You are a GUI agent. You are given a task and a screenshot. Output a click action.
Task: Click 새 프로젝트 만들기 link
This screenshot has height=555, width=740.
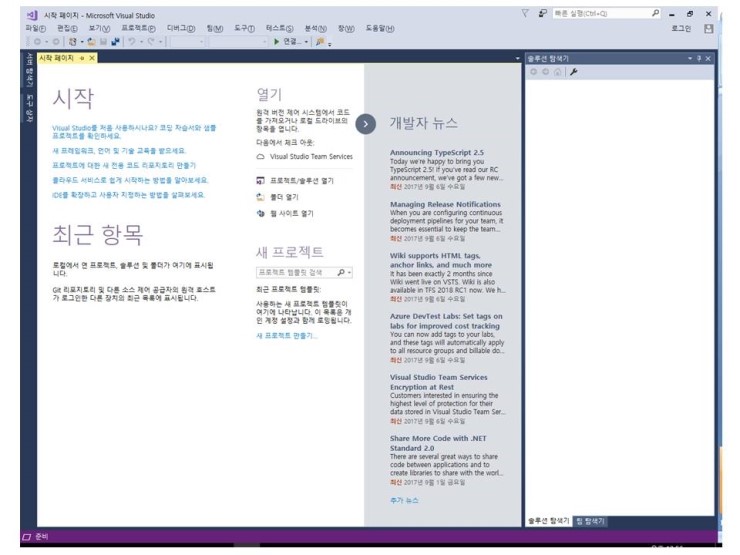click(x=286, y=336)
